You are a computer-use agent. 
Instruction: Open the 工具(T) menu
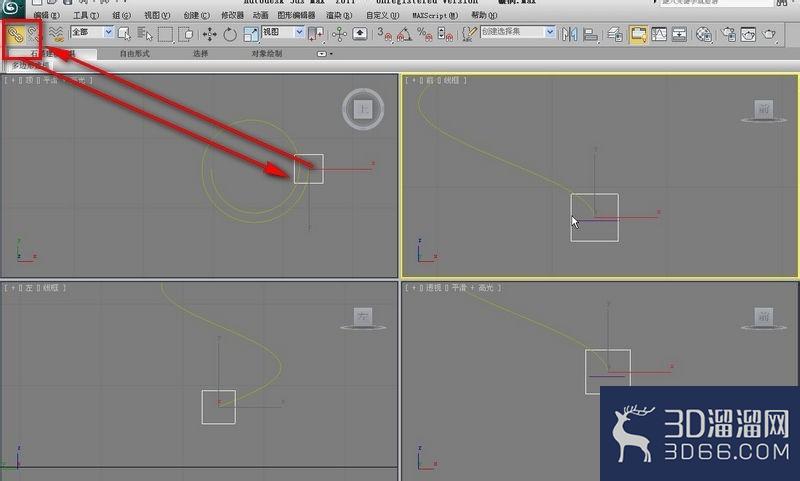86,15
